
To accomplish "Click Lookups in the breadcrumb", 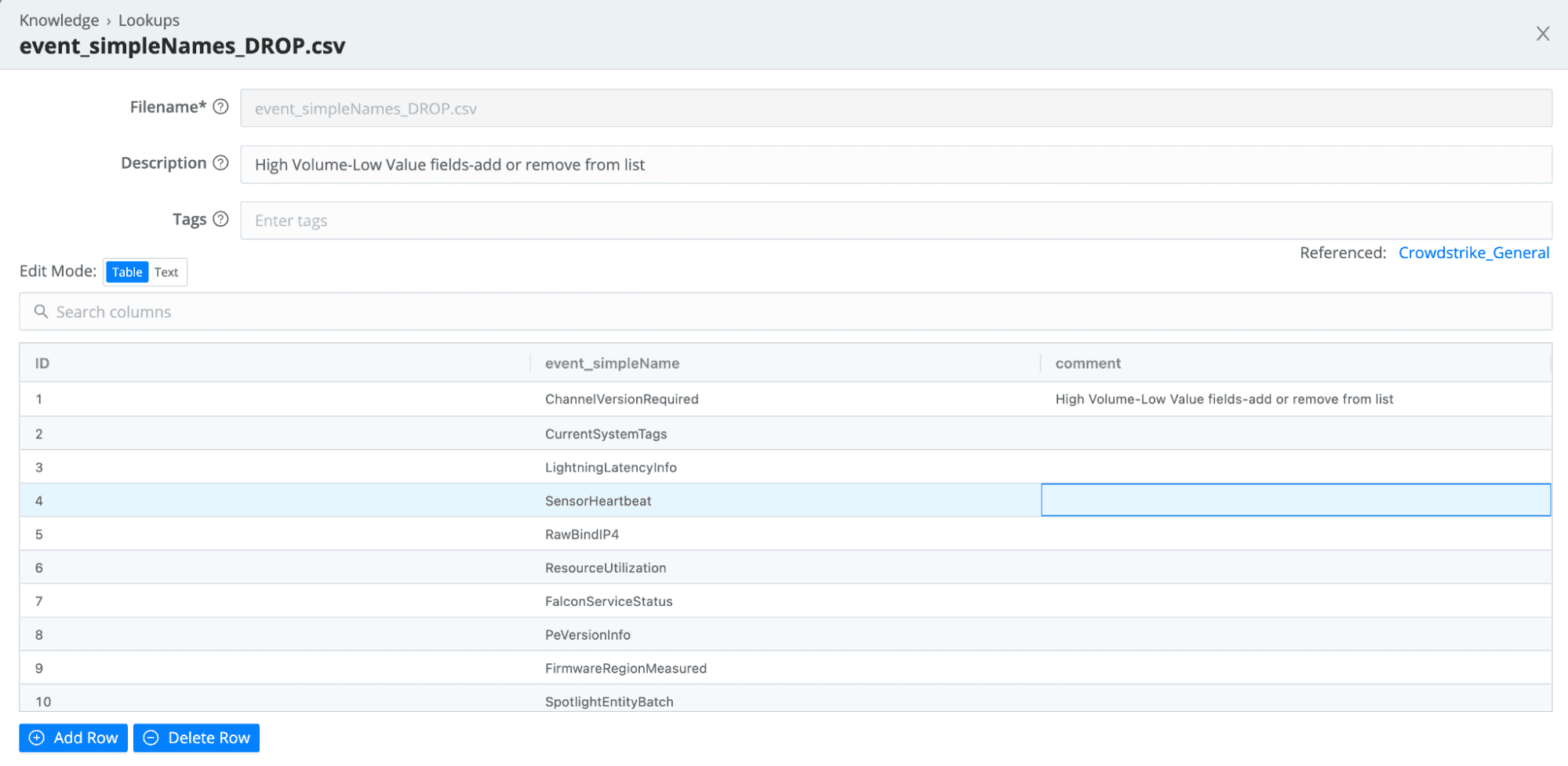I will (x=149, y=20).
